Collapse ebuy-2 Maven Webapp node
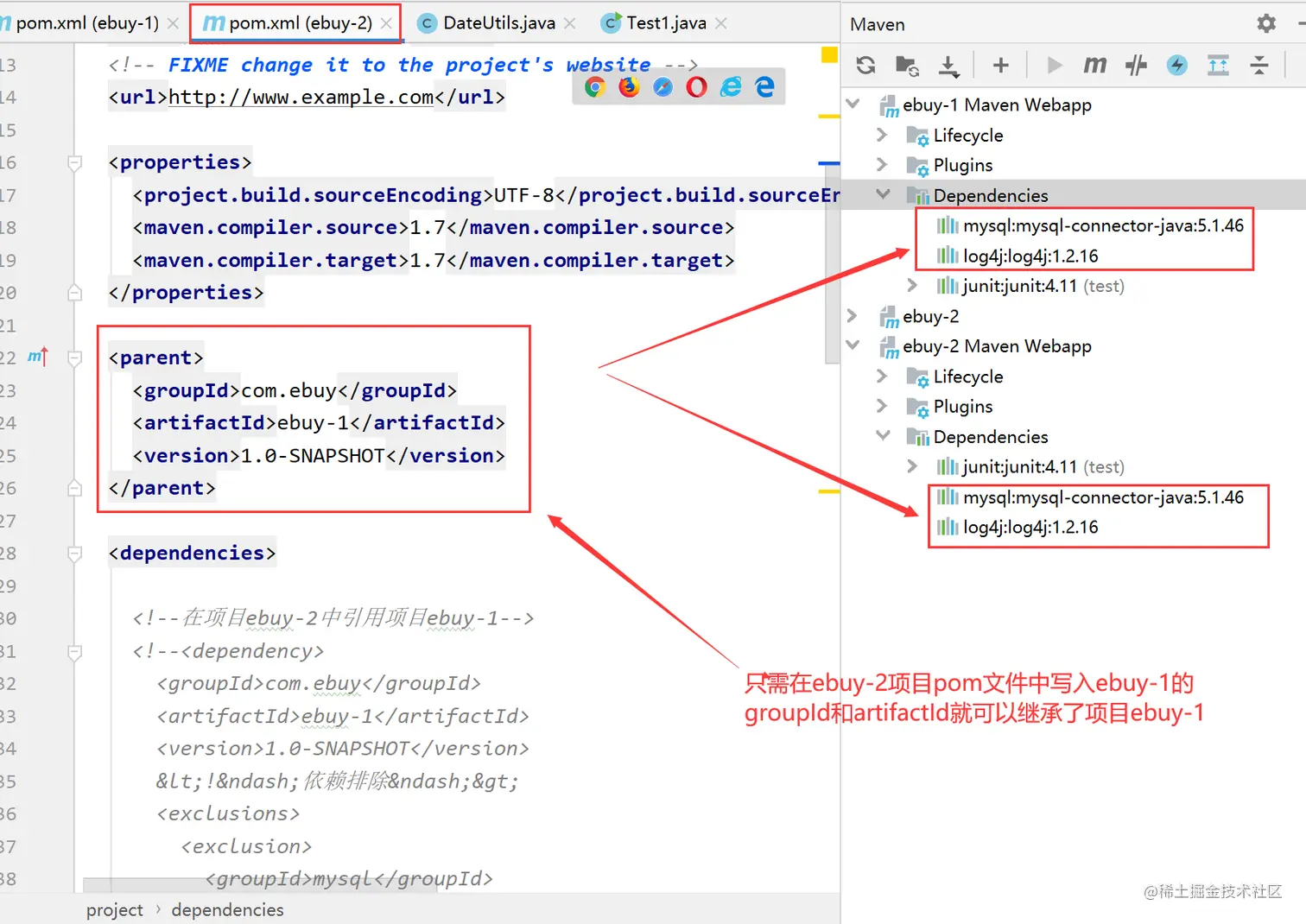 pos(853,345)
